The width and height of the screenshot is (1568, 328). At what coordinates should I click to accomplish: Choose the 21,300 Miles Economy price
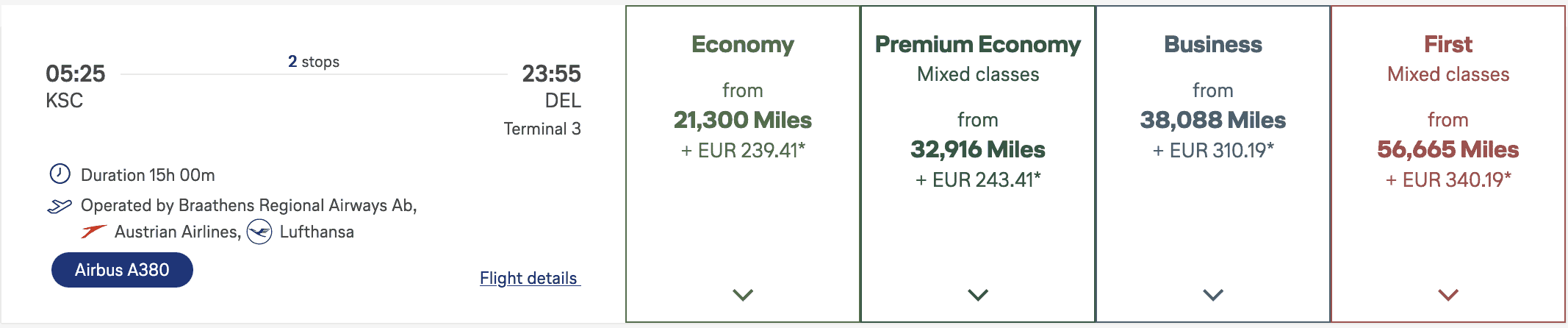743,120
